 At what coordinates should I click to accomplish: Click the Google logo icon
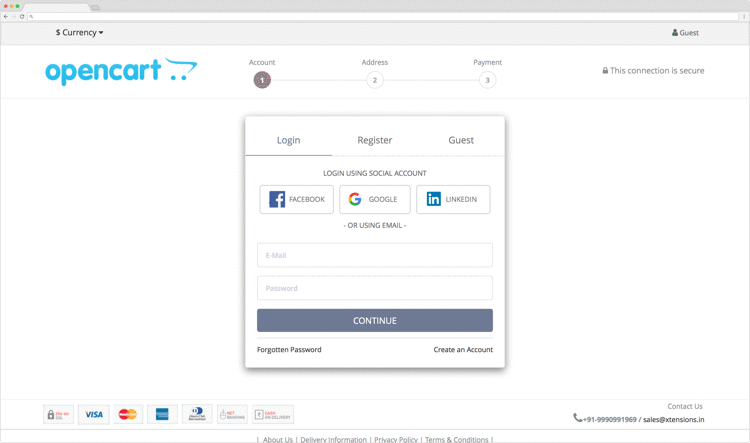click(x=355, y=199)
